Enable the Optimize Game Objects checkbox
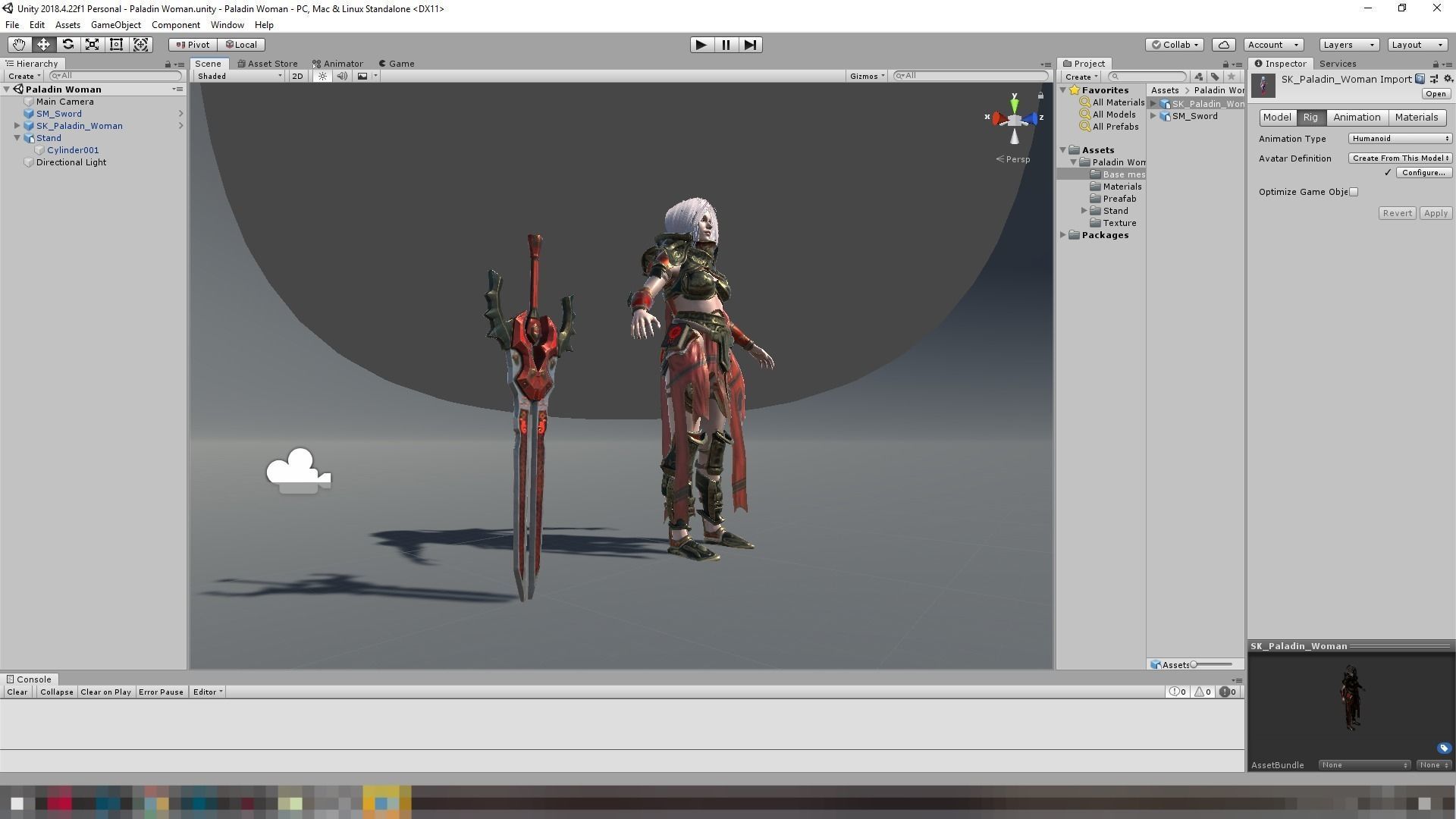The height and width of the screenshot is (819, 1456). [x=1353, y=191]
